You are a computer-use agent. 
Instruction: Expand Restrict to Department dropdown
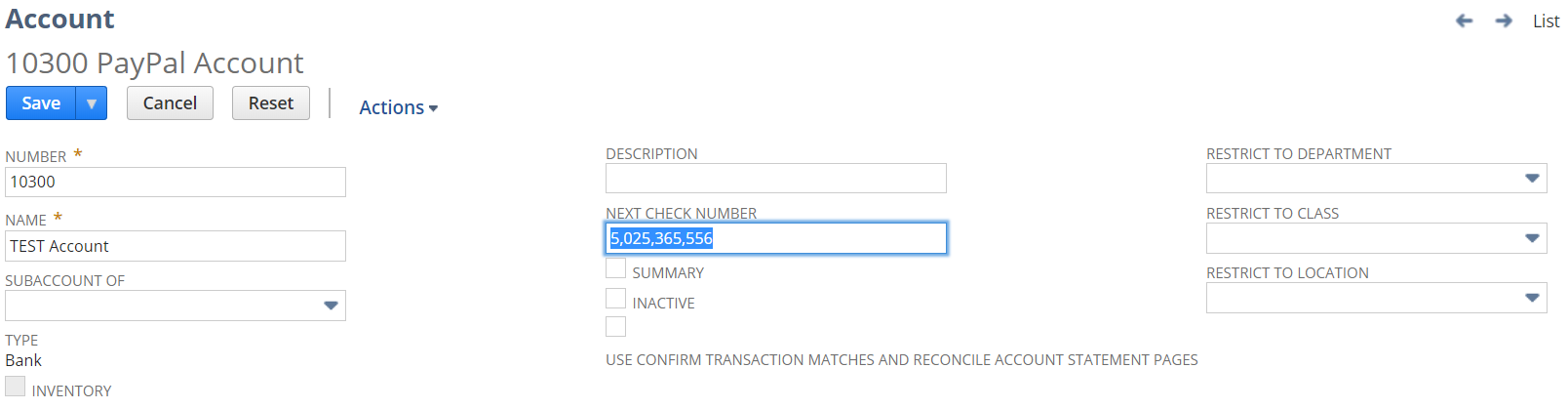pyautogui.click(x=1532, y=179)
